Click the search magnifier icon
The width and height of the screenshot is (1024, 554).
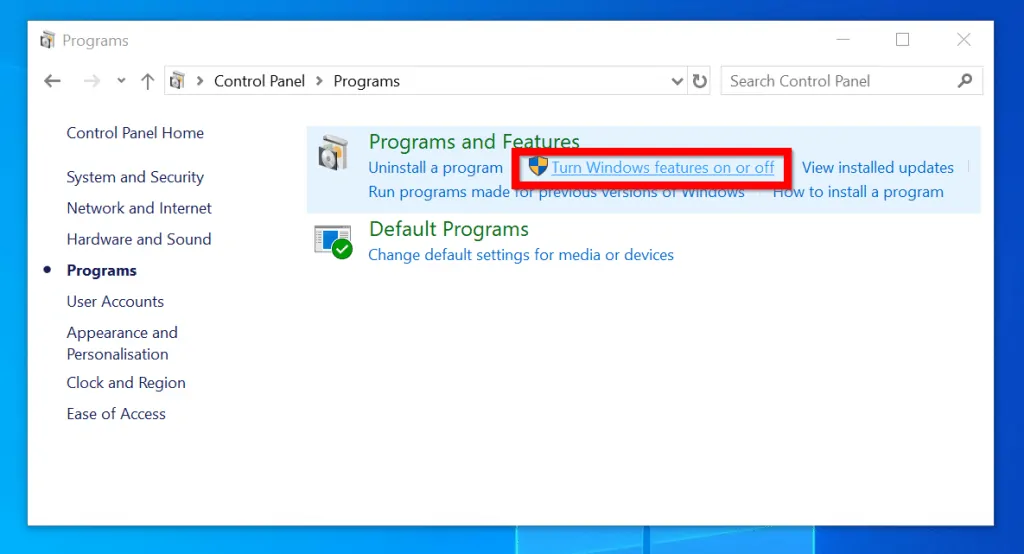[x=965, y=81]
